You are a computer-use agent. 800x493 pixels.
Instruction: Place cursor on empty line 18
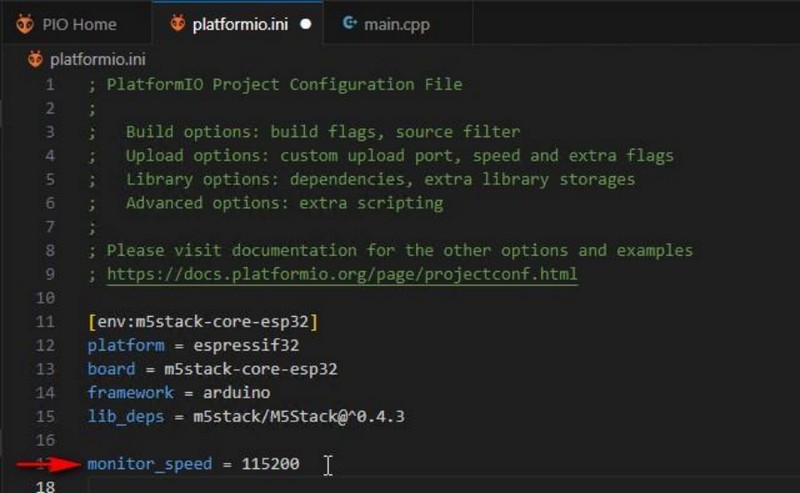(x=443, y=486)
